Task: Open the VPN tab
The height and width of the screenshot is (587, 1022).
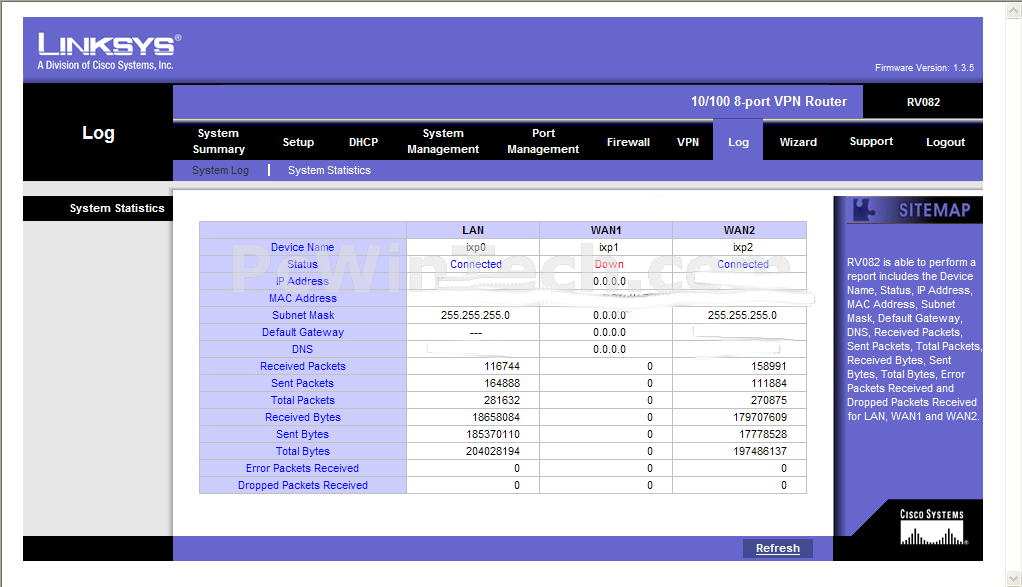Action: tap(688, 142)
